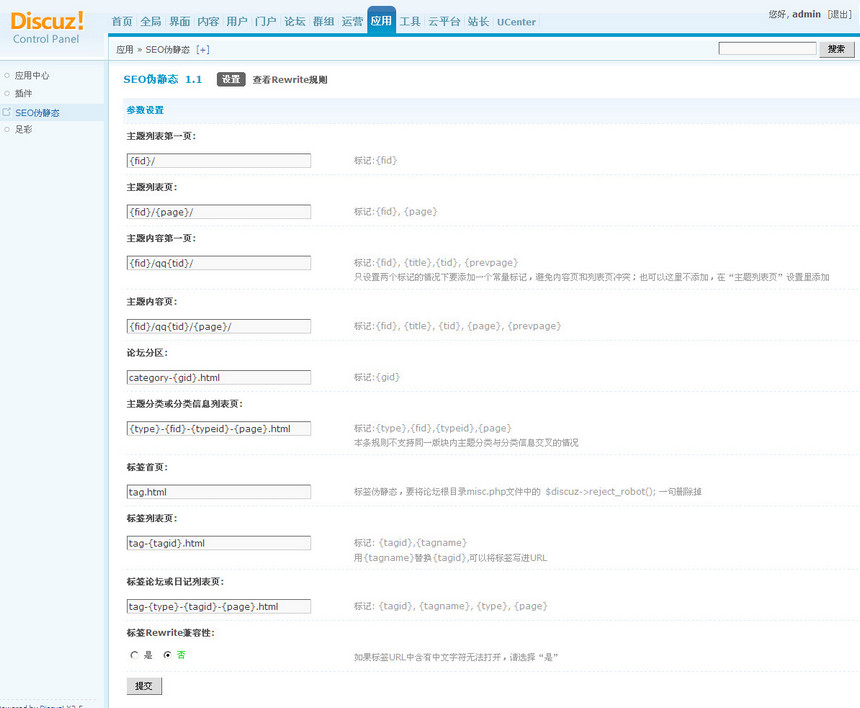Open the 首页 menu tab
Viewport: 860px width, 708px height.
122,21
